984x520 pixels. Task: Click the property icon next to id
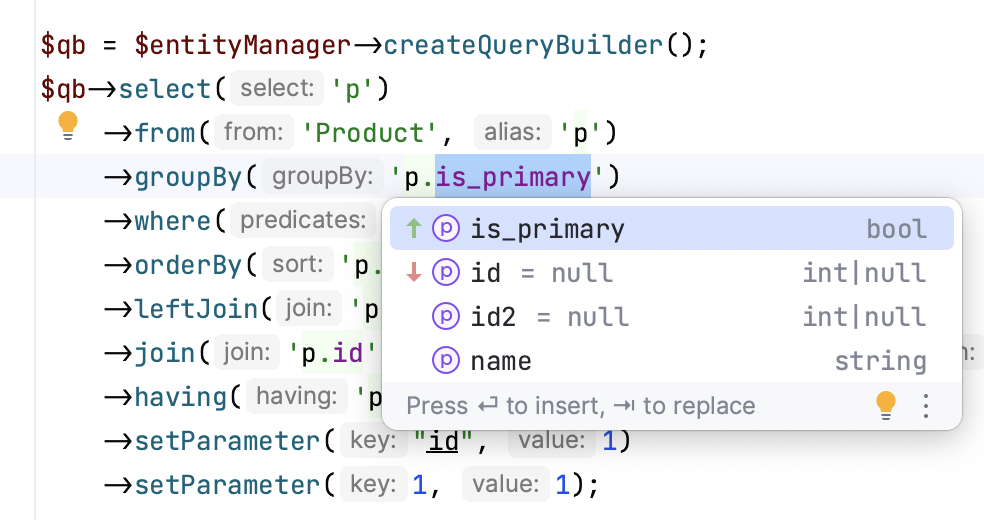(x=445, y=273)
